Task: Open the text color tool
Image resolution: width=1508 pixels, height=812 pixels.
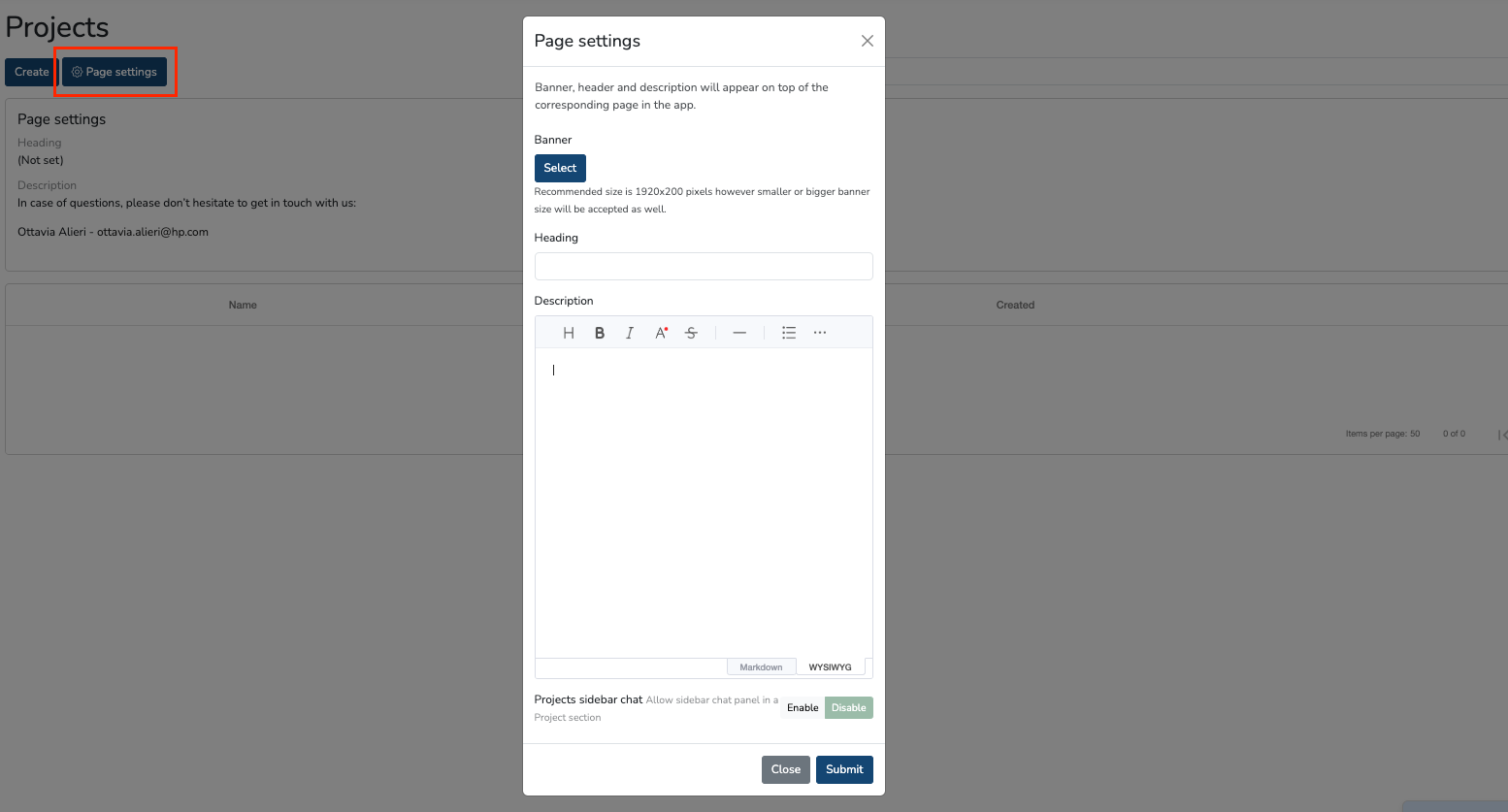Action: pyautogui.click(x=661, y=333)
